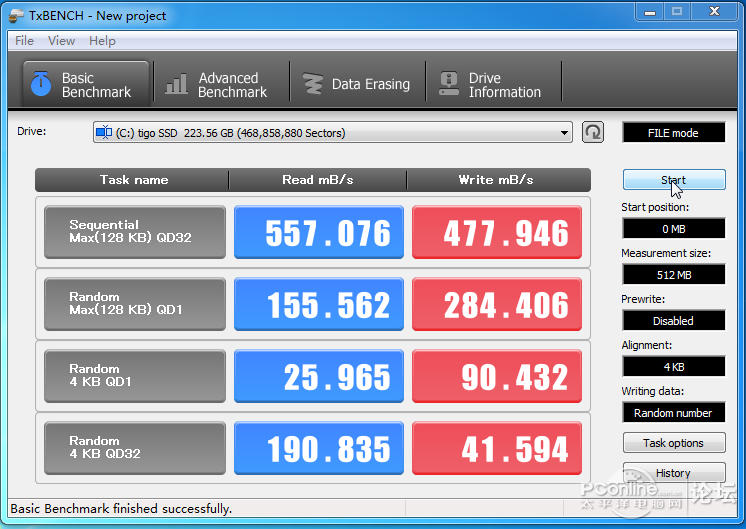Open the Drive Information tab
Image resolution: width=746 pixels, height=529 pixels.
click(493, 84)
